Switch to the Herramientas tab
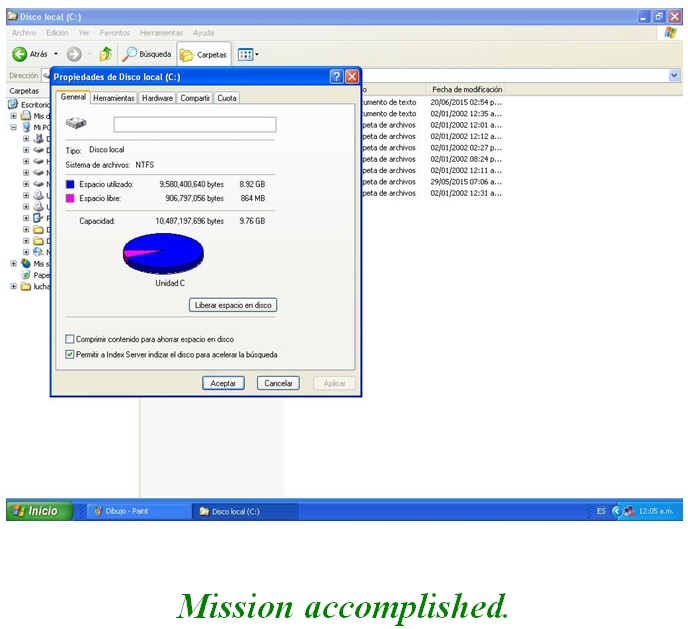Viewport: 688px width, 629px height. tap(114, 98)
